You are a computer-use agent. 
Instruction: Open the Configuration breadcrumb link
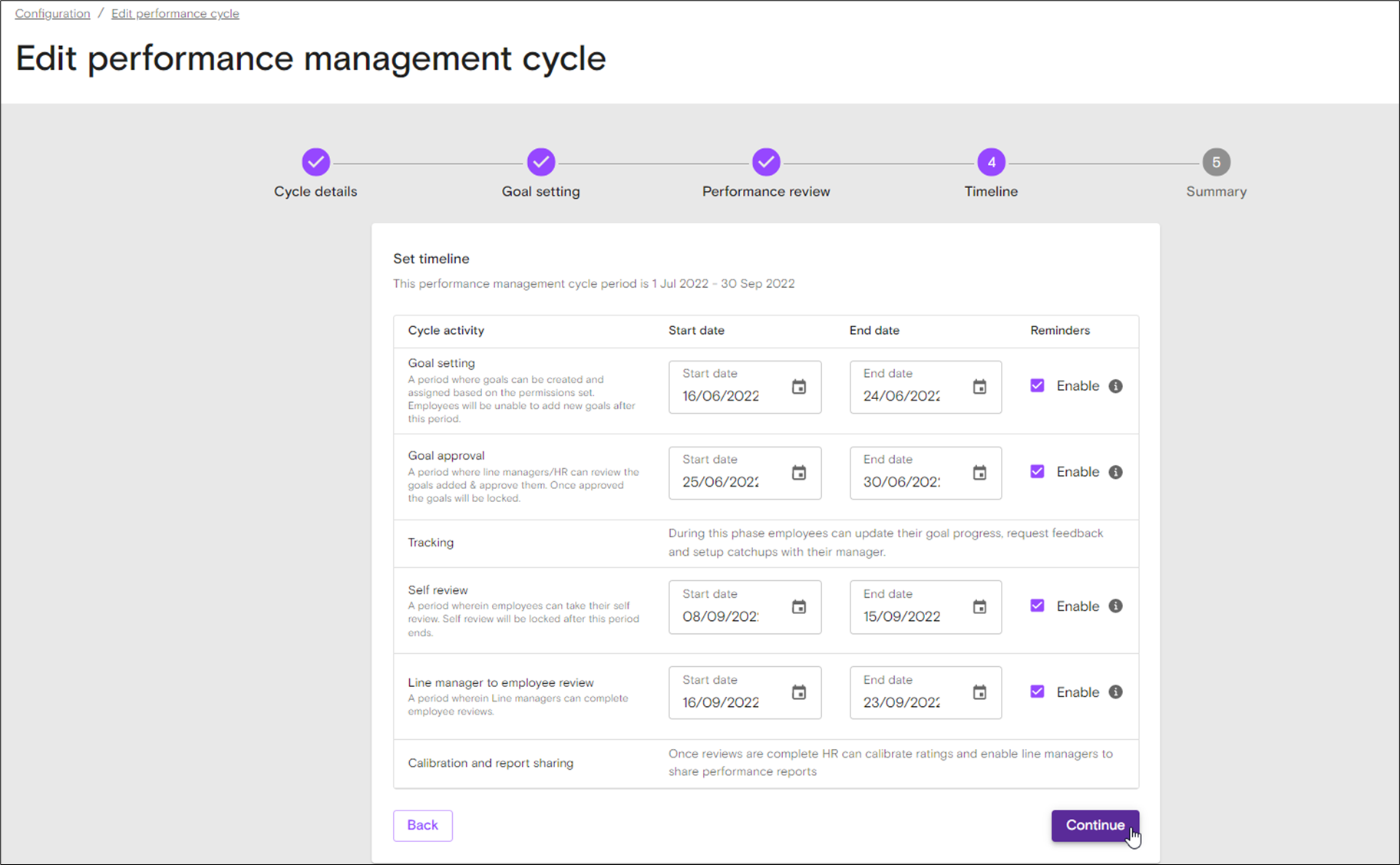pos(51,13)
